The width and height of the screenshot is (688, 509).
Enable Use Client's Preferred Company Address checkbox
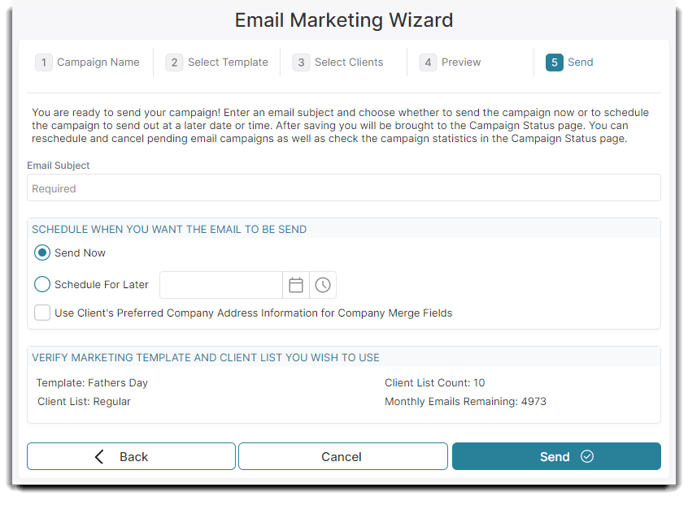[x=42, y=313]
